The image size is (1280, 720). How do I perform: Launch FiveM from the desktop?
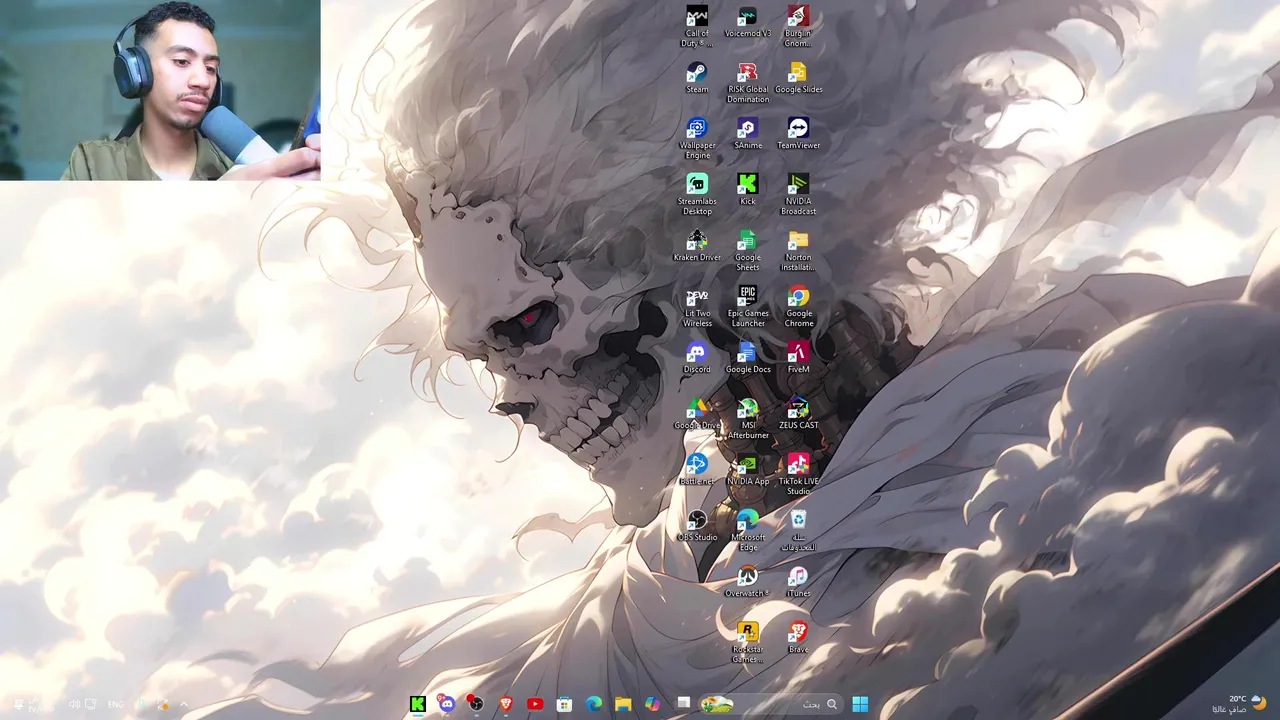pyautogui.click(x=798, y=358)
